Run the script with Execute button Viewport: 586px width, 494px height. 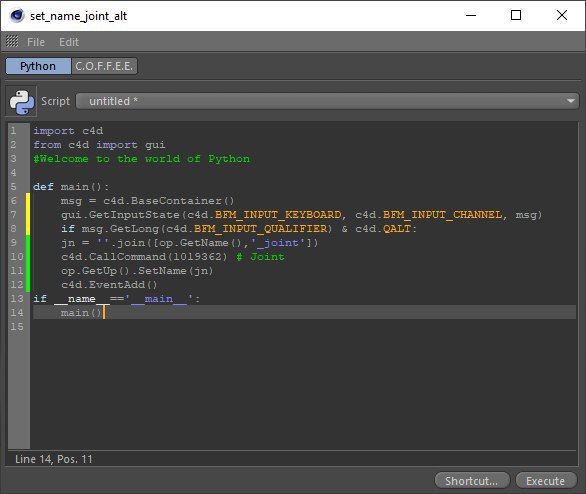click(546, 481)
